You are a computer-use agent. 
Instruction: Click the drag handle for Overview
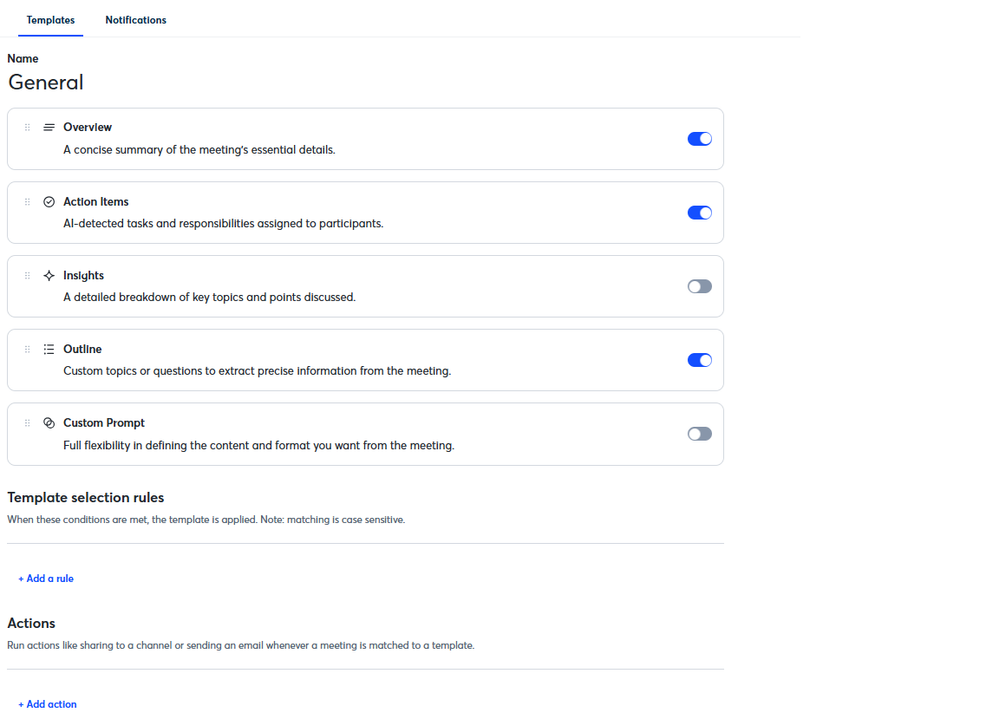coord(28,128)
